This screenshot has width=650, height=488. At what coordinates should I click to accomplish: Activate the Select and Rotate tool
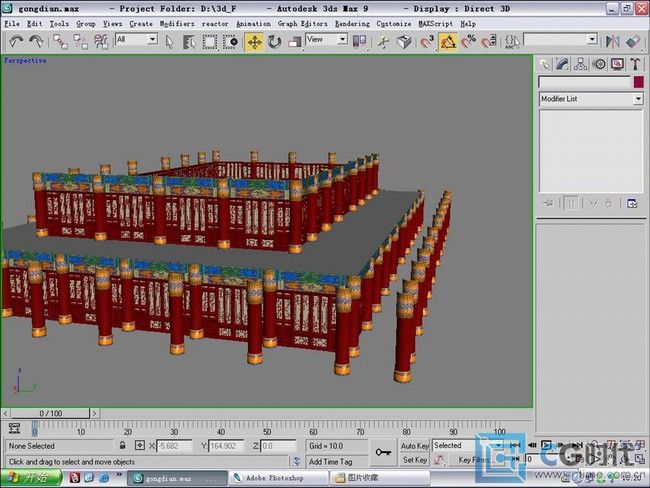point(274,42)
